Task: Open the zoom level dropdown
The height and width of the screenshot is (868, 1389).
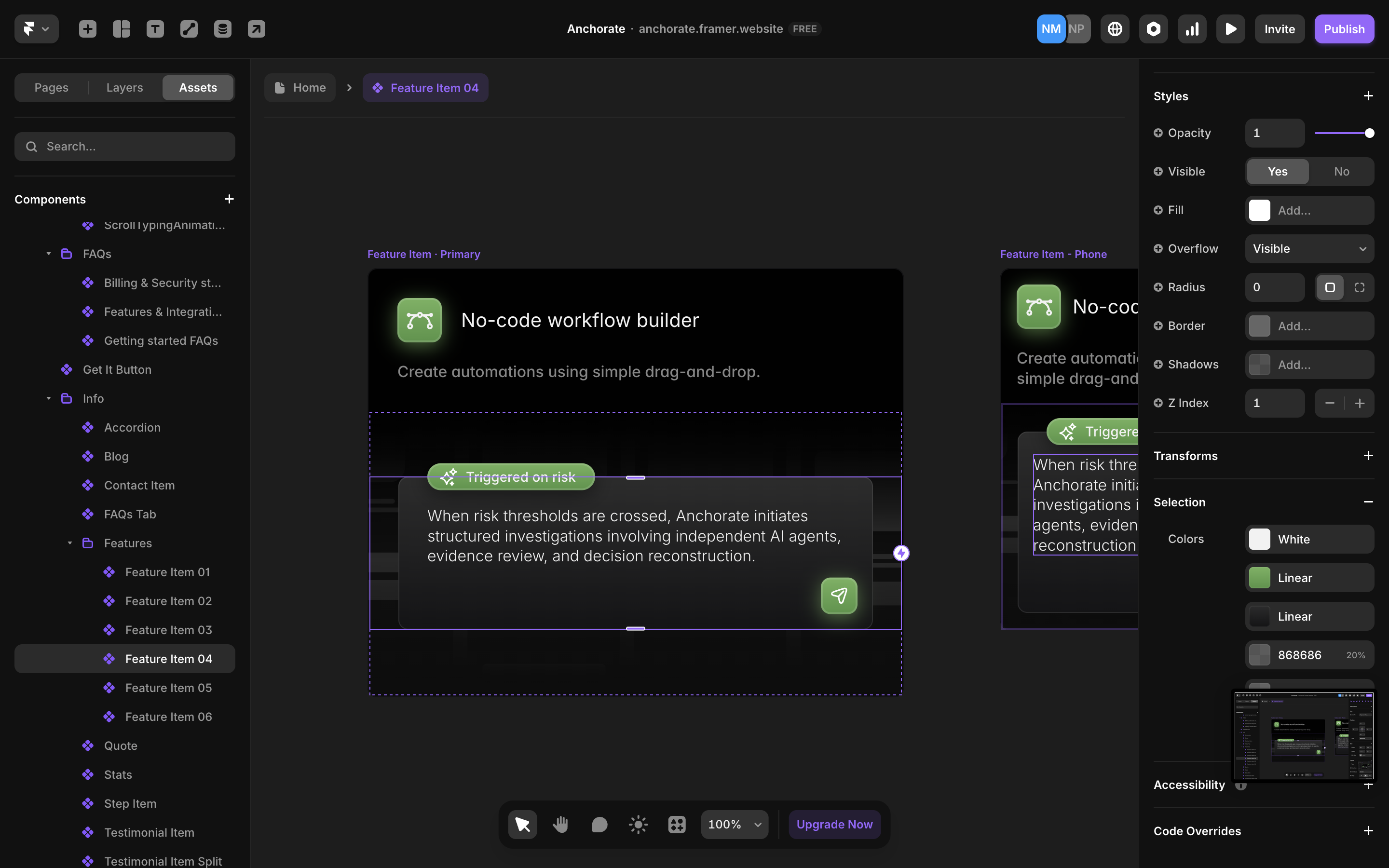Action: [735, 824]
